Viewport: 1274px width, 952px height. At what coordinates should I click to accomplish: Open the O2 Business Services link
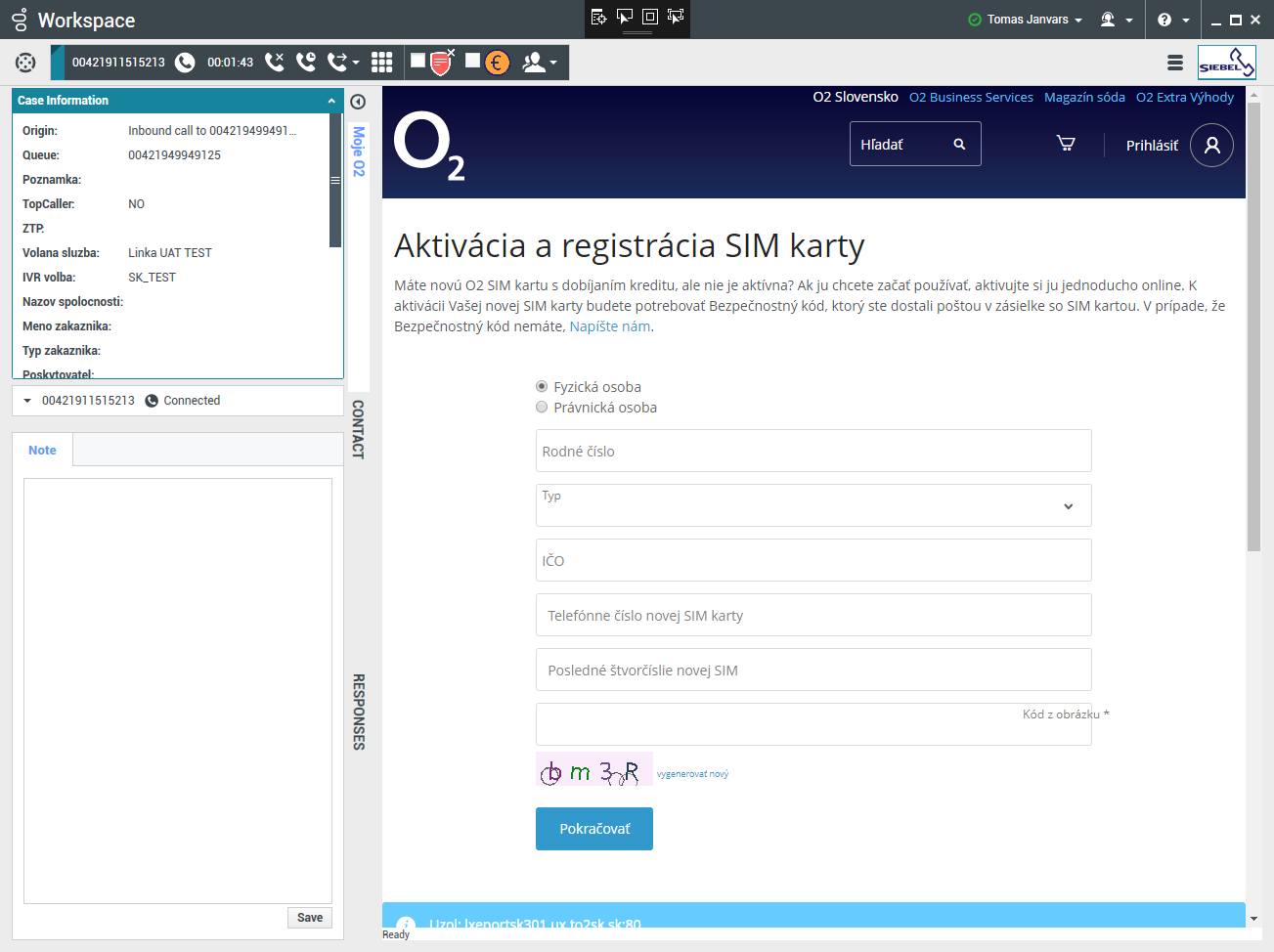tap(971, 97)
